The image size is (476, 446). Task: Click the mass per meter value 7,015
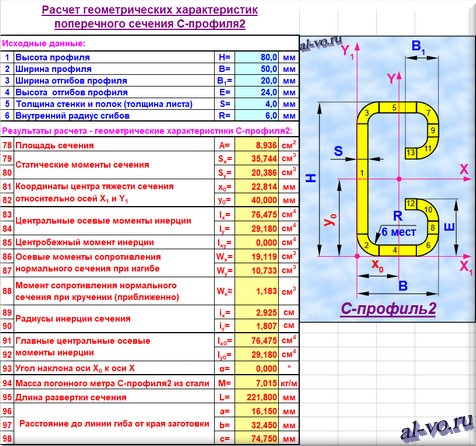click(x=256, y=383)
